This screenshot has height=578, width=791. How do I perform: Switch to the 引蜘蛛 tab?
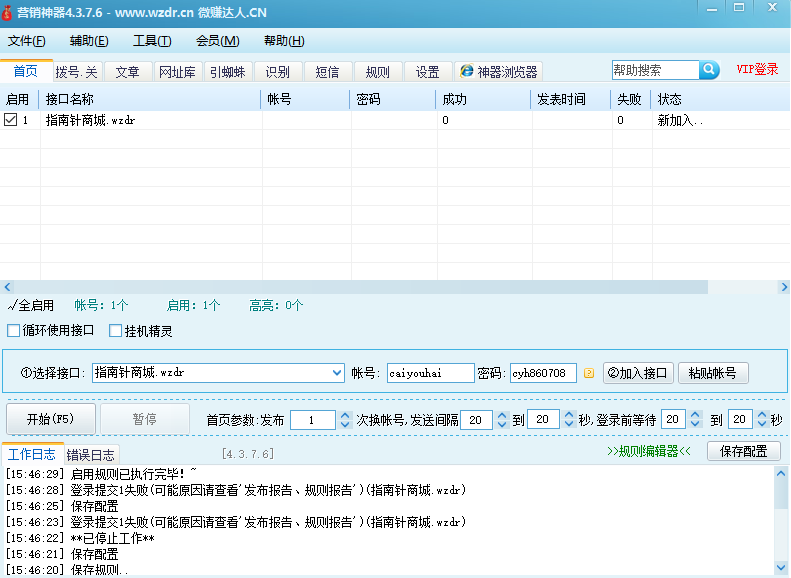tap(227, 72)
